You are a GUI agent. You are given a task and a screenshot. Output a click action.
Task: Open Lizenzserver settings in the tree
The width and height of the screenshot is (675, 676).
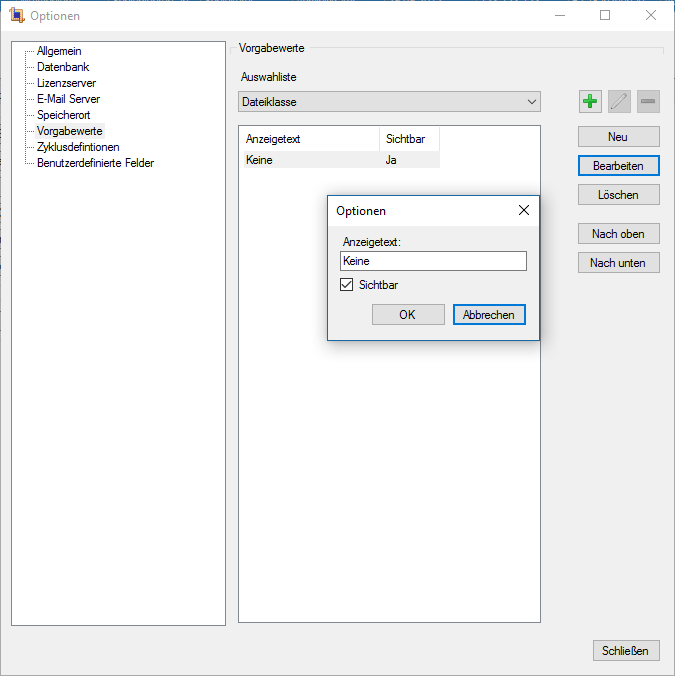tap(66, 83)
